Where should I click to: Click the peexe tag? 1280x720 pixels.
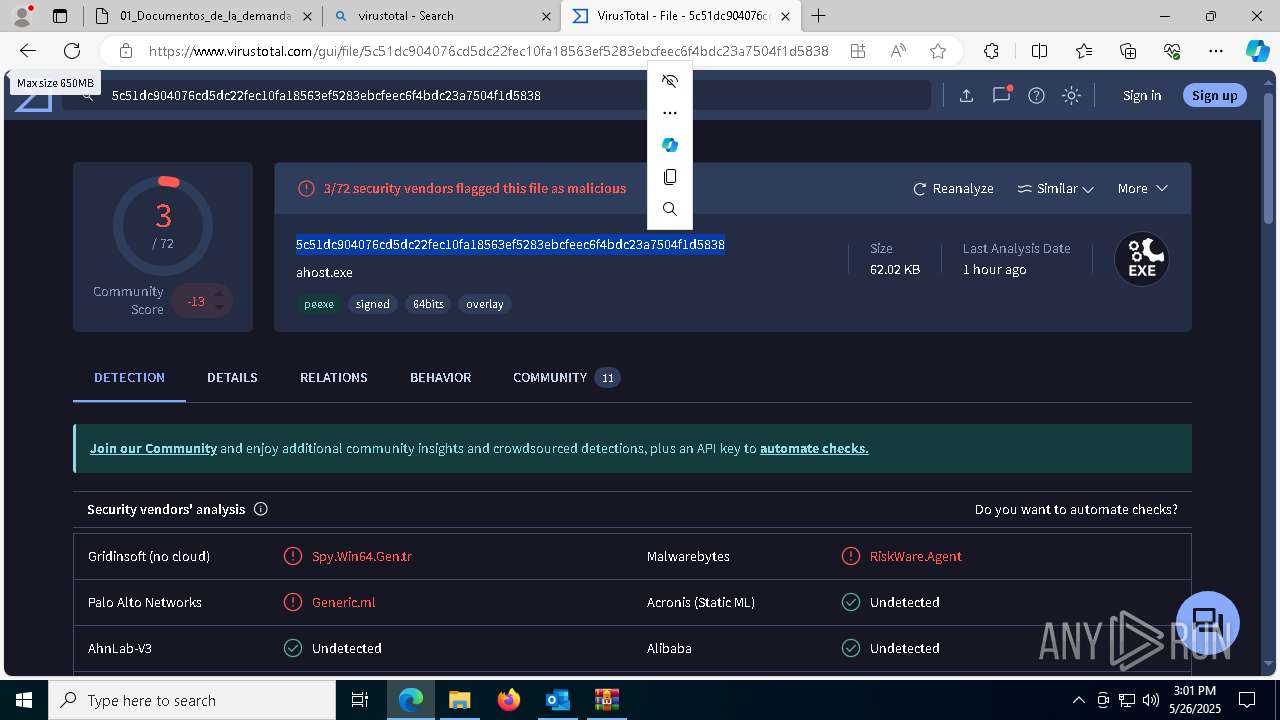point(319,304)
